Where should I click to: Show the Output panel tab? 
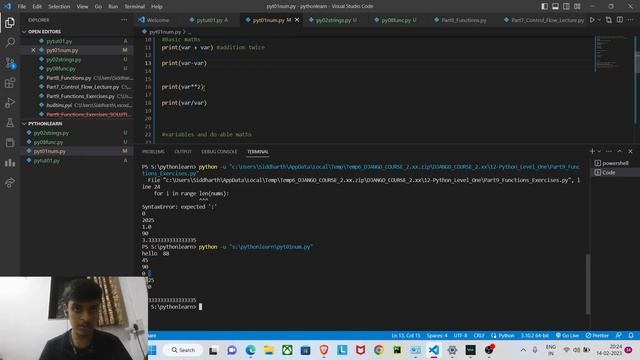pos(183,151)
